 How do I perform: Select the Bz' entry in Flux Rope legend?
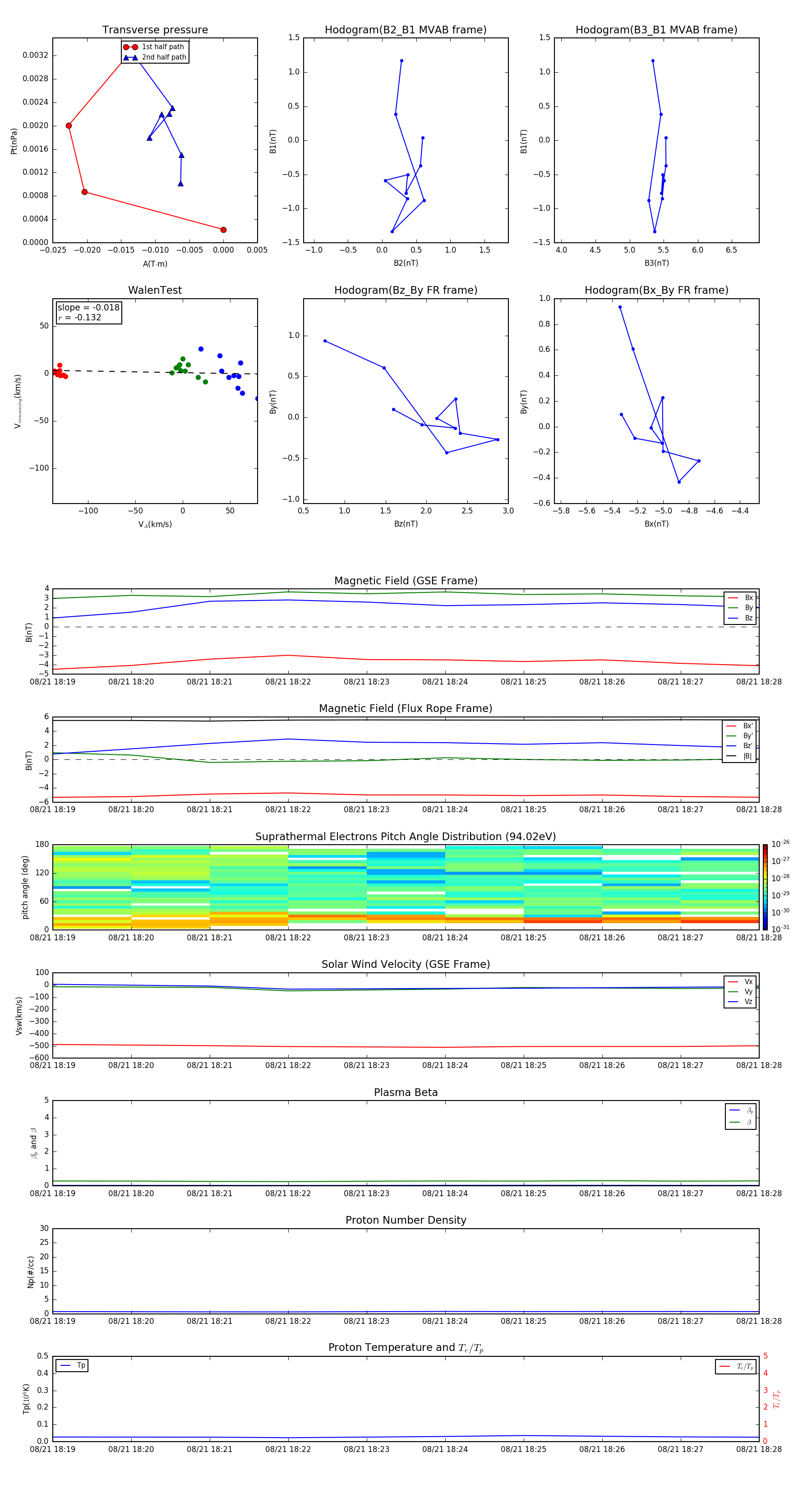(x=739, y=746)
